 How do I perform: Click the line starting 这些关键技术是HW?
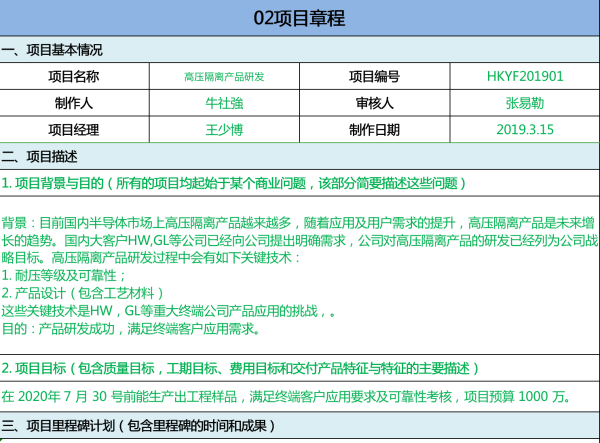(x=168, y=311)
